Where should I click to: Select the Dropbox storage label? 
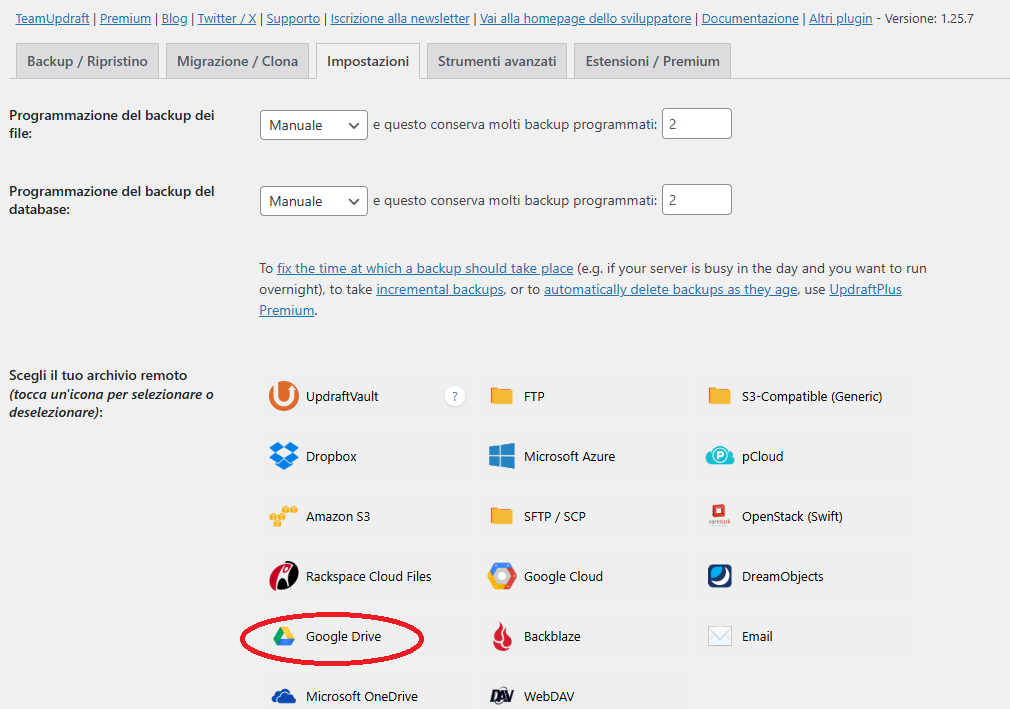(x=331, y=457)
